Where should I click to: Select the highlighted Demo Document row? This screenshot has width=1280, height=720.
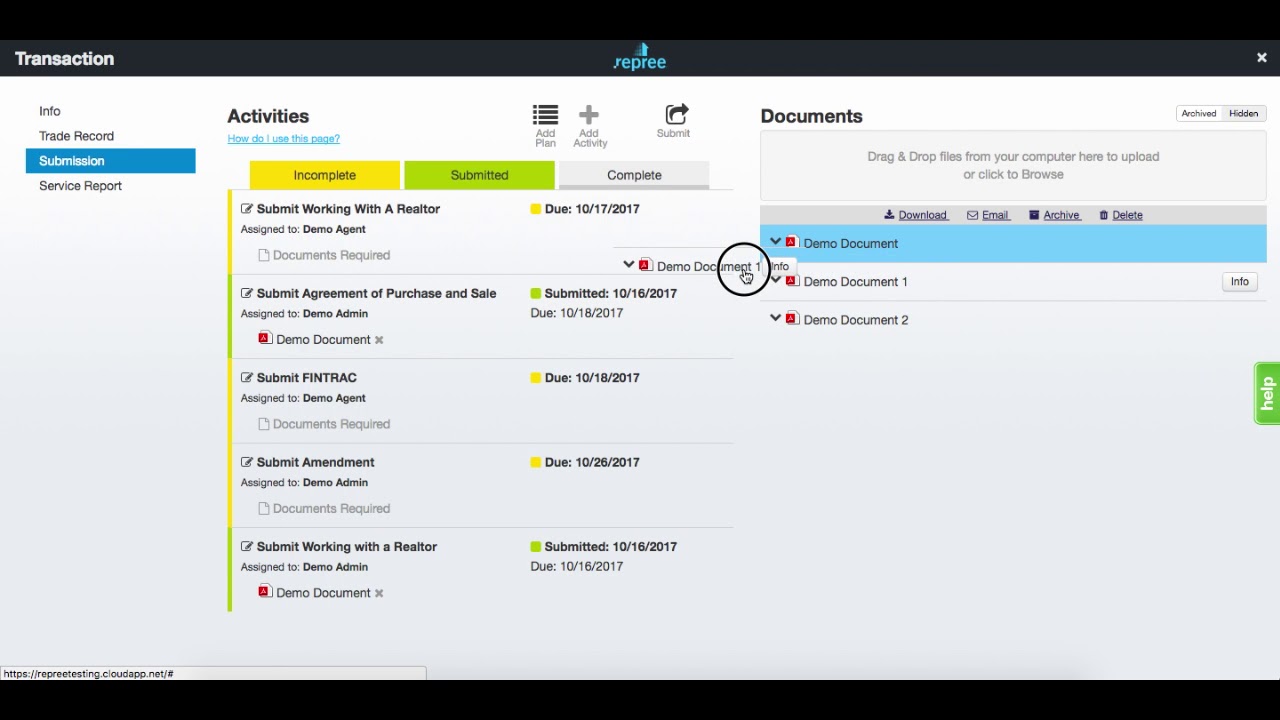(1013, 244)
